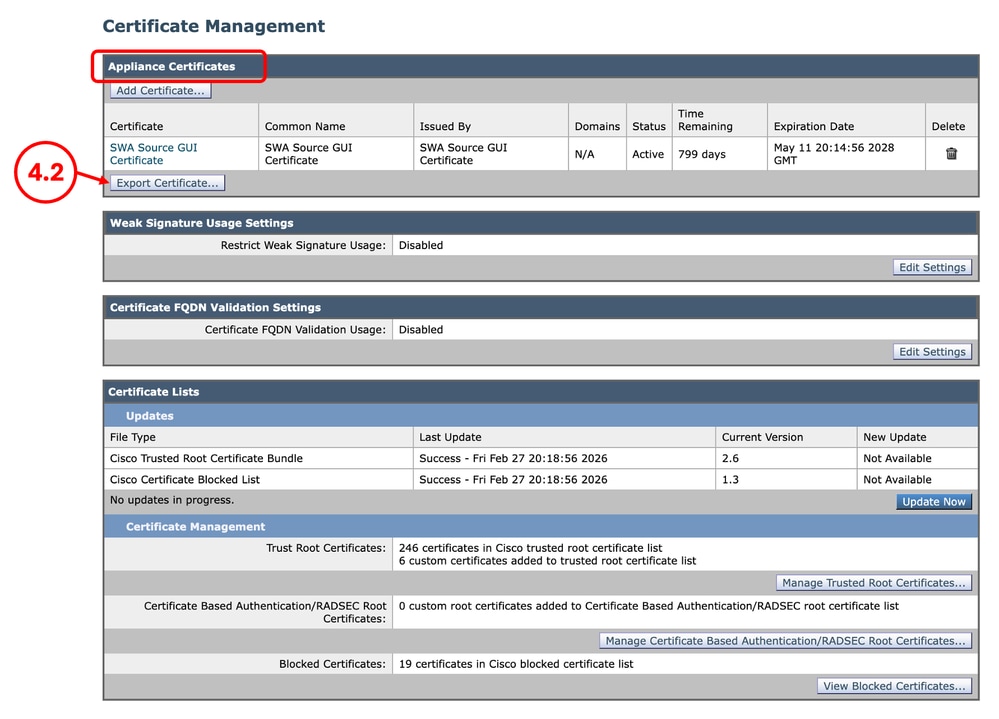Viewport: 999px width, 719px height.
Task: Edit Certificate FQDN Validation Settings
Action: [932, 351]
